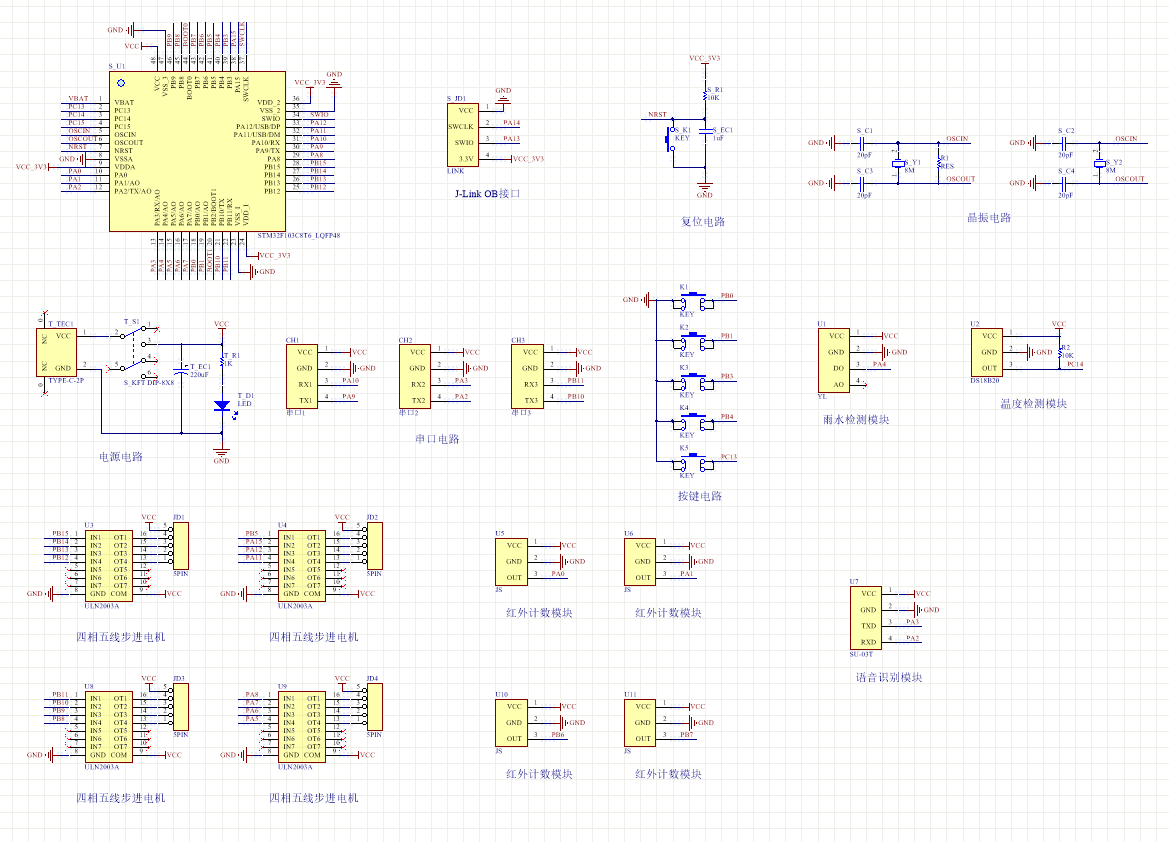
Task: Select the U7 SU-03T voice module block
Action: (x=866, y=617)
